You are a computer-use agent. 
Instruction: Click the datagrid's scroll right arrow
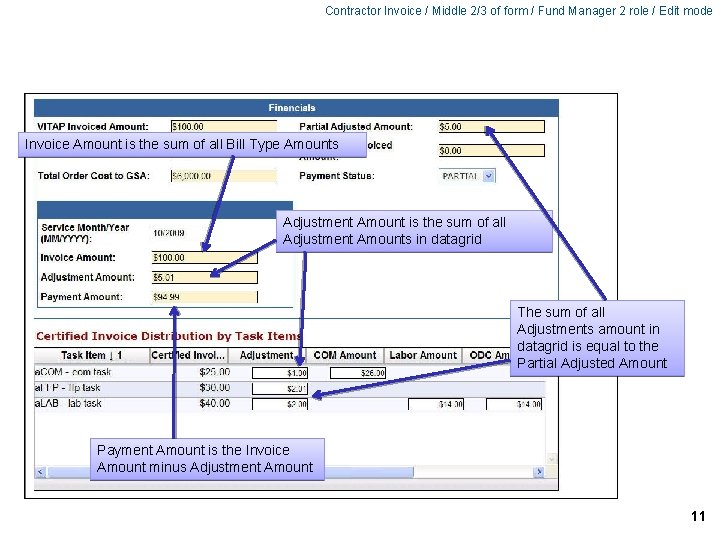(539, 472)
